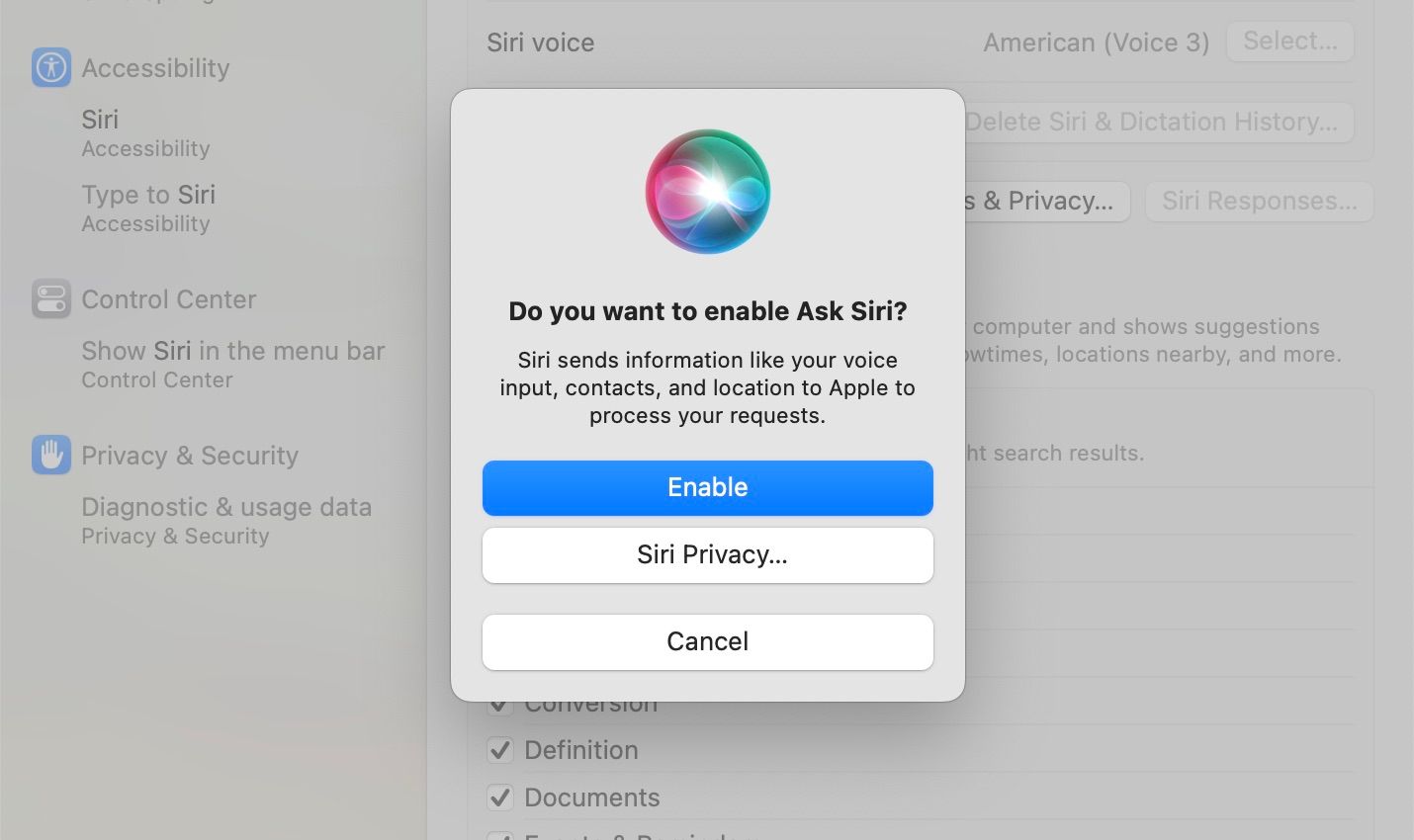Cancel the Ask Siri dialog
The width and height of the screenshot is (1414, 840).
pos(708,641)
